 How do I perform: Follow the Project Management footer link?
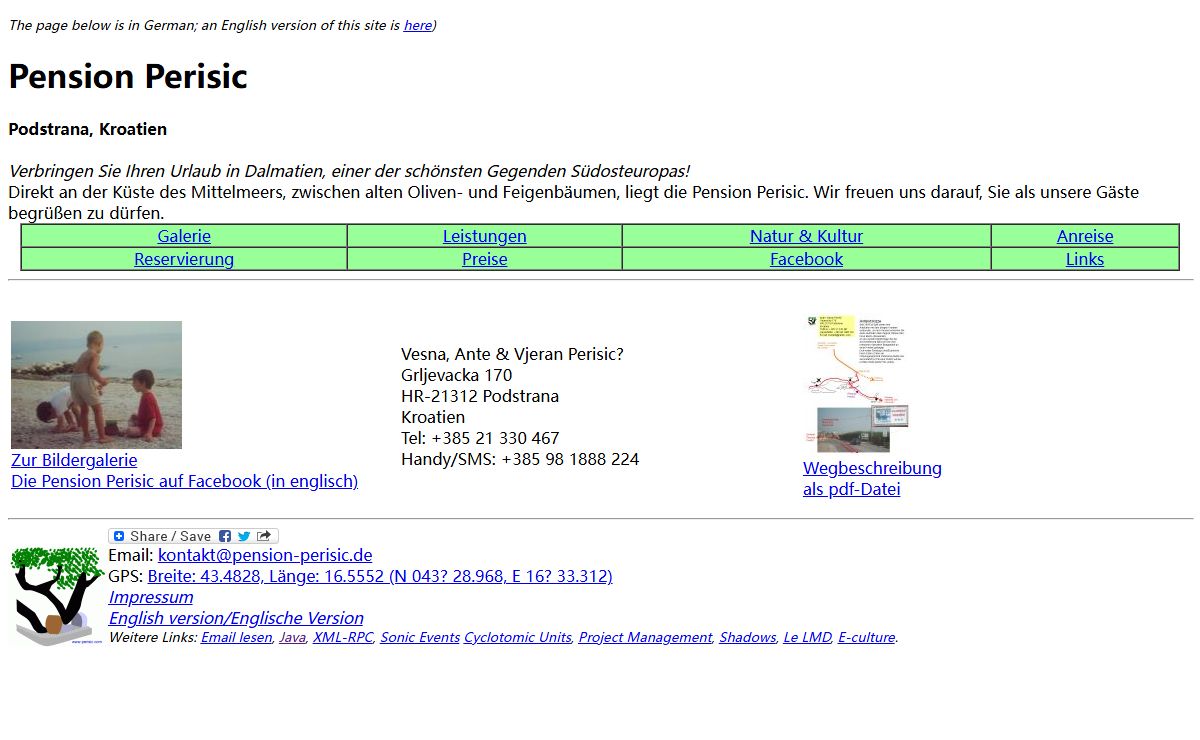(x=645, y=637)
